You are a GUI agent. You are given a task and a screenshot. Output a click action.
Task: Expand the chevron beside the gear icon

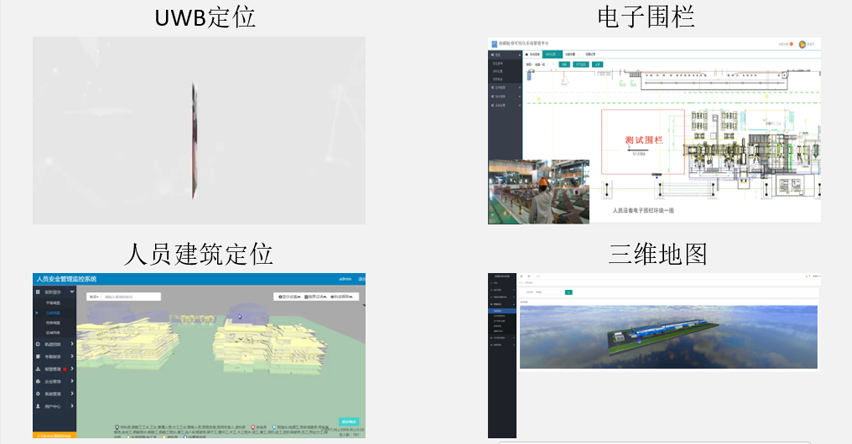pyautogui.click(x=72, y=394)
